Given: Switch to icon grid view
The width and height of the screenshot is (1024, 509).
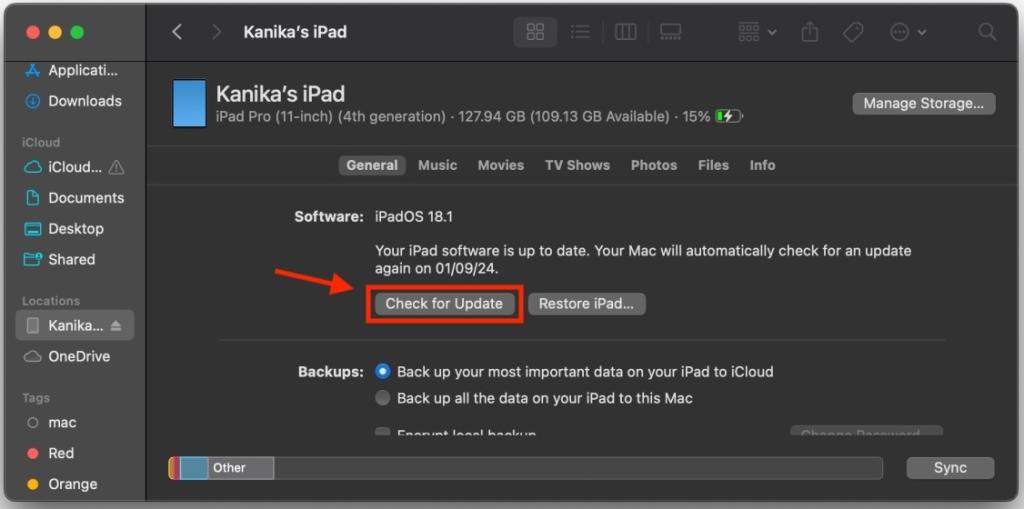Looking at the screenshot, I should [535, 32].
